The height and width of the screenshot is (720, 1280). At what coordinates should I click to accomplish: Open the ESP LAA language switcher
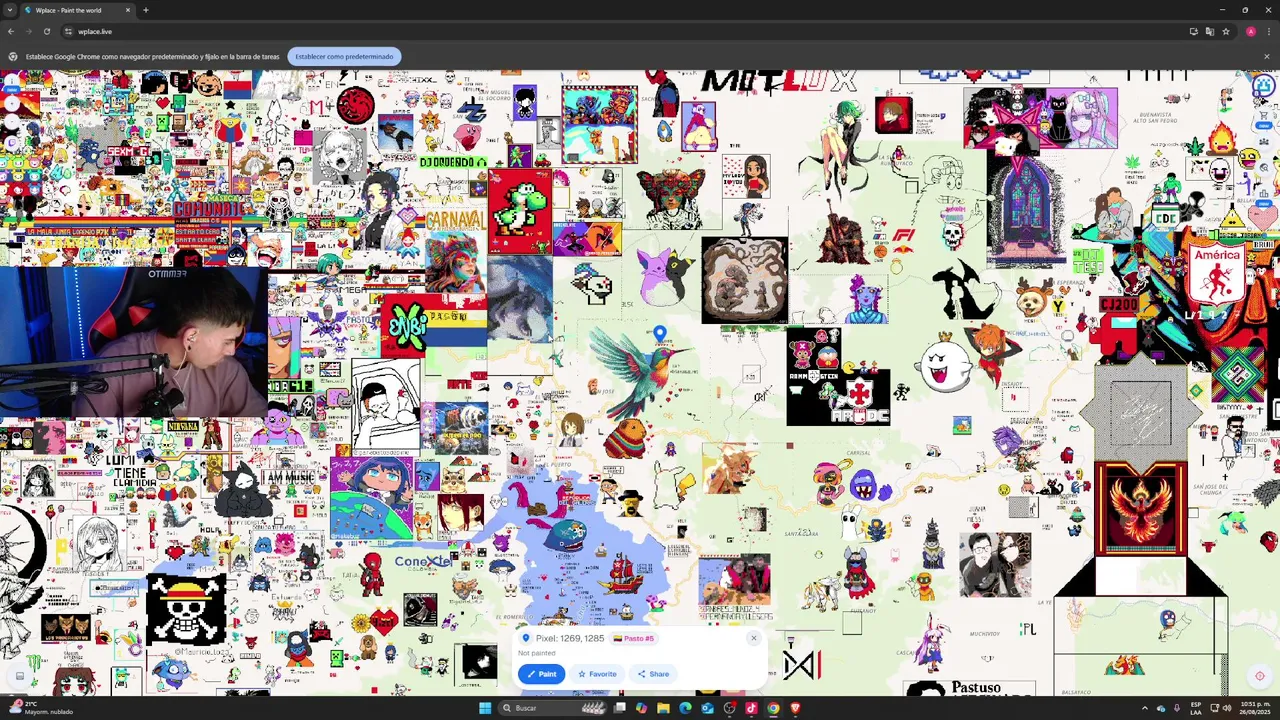click(x=1196, y=708)
